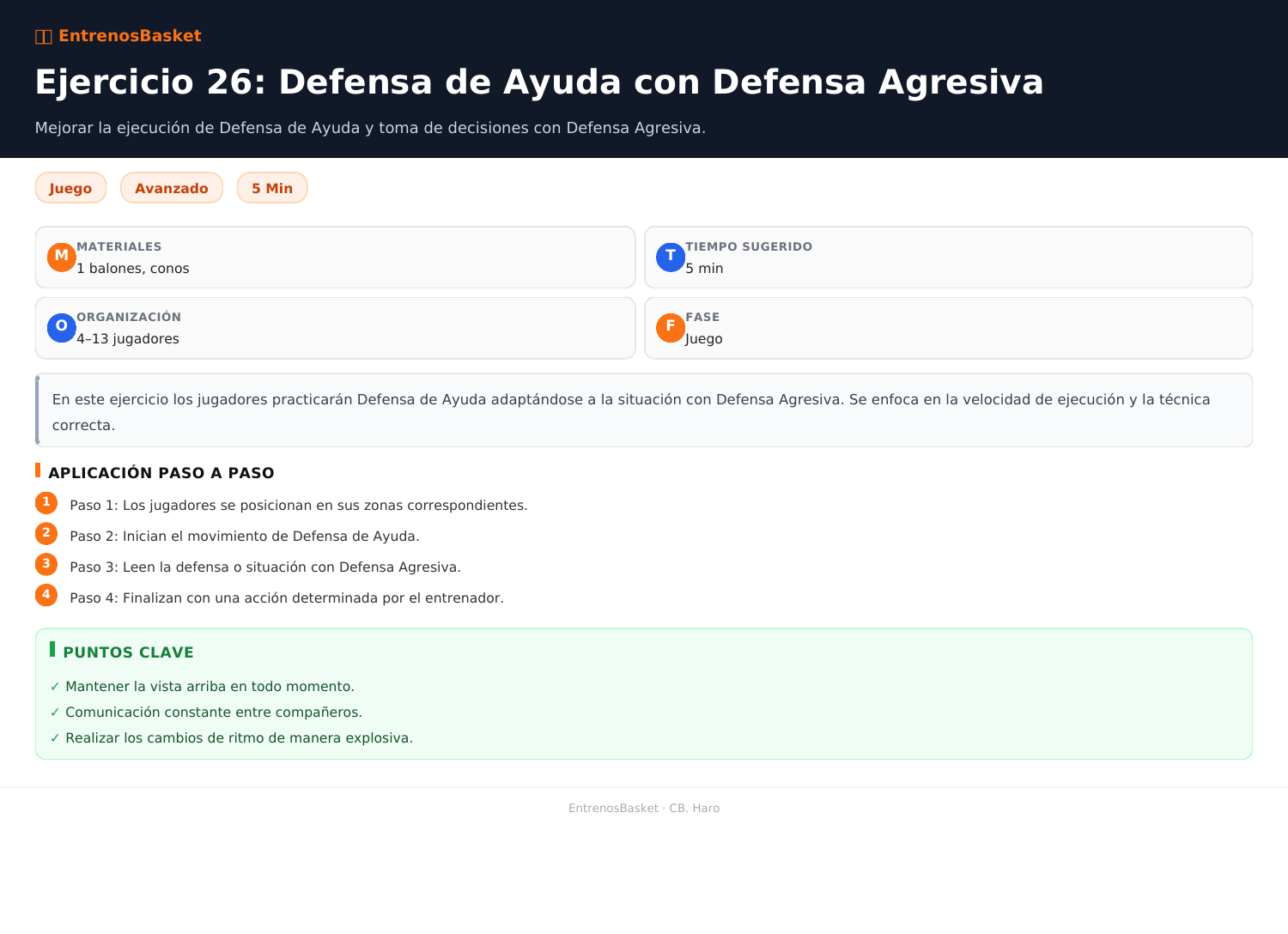Click 'Paso 1: Los jugadores se posicionan' text
The image size is (1288, 934).
[299, 506]
